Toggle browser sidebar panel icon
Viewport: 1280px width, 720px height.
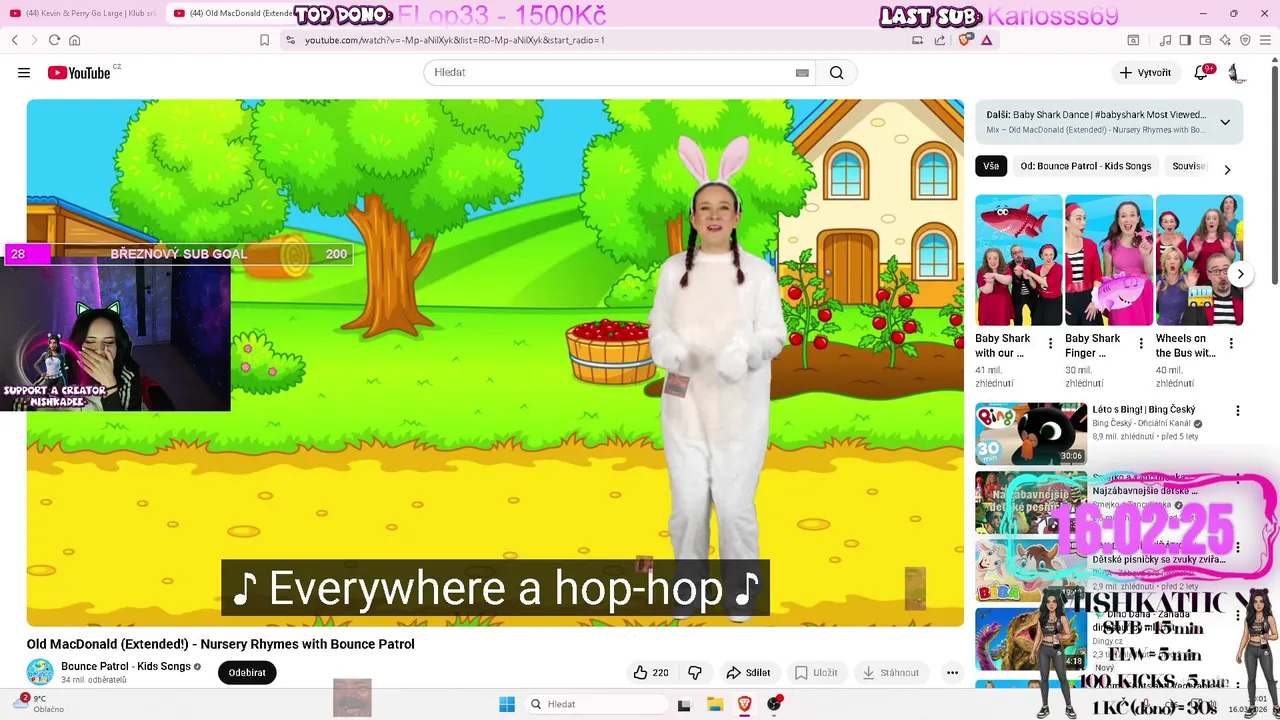[x=1185, y=40]
